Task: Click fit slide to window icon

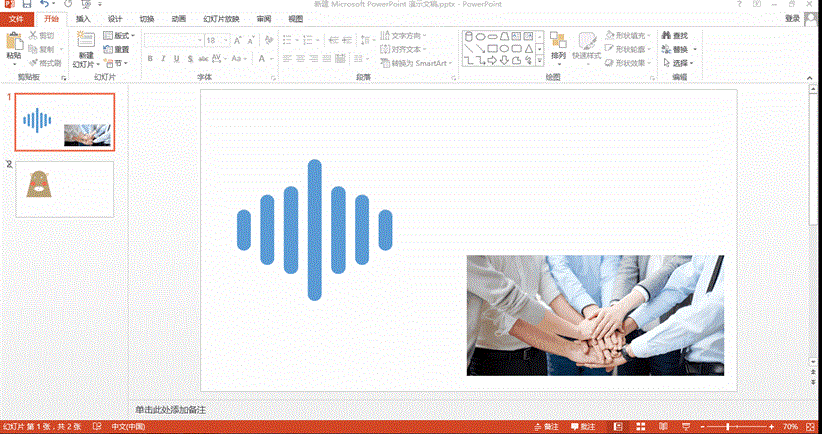Action: point(812,427)
